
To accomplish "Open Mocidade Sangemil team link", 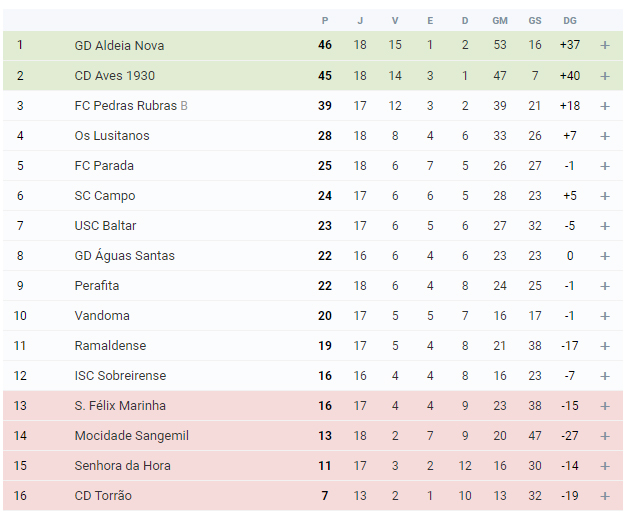I will point(131,436).
